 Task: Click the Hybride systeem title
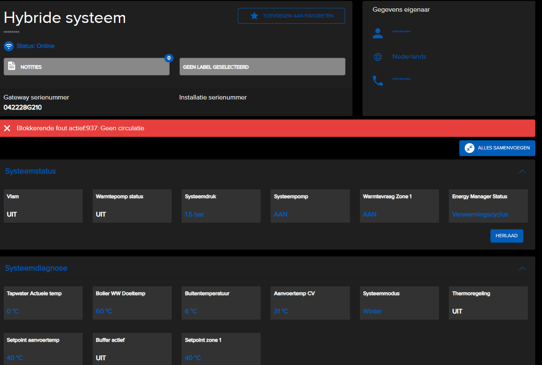pos(65,18)
